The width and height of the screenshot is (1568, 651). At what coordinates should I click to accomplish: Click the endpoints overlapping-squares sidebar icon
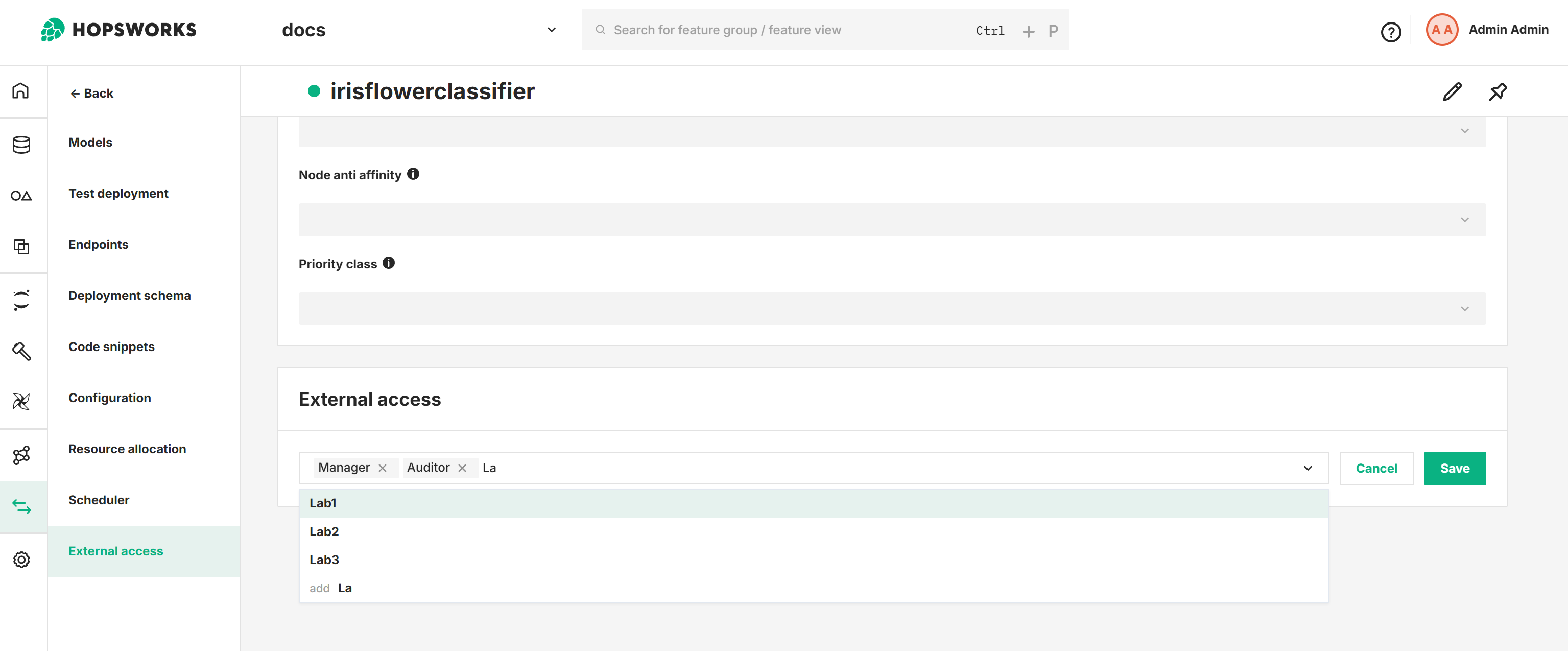pyautogui.click(x=22, y=247)
